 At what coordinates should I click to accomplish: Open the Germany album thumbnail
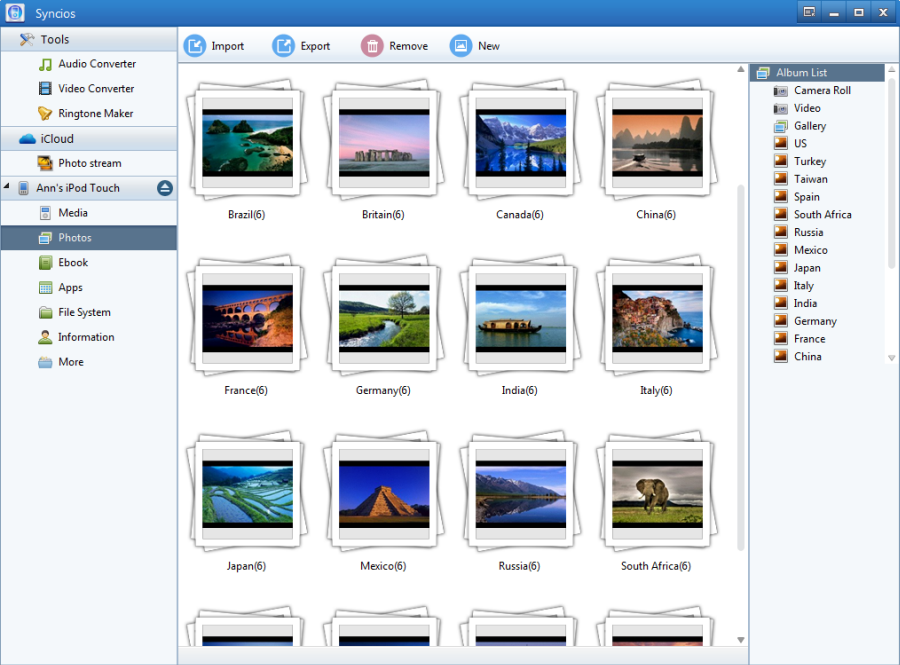(x=383, y=317)
